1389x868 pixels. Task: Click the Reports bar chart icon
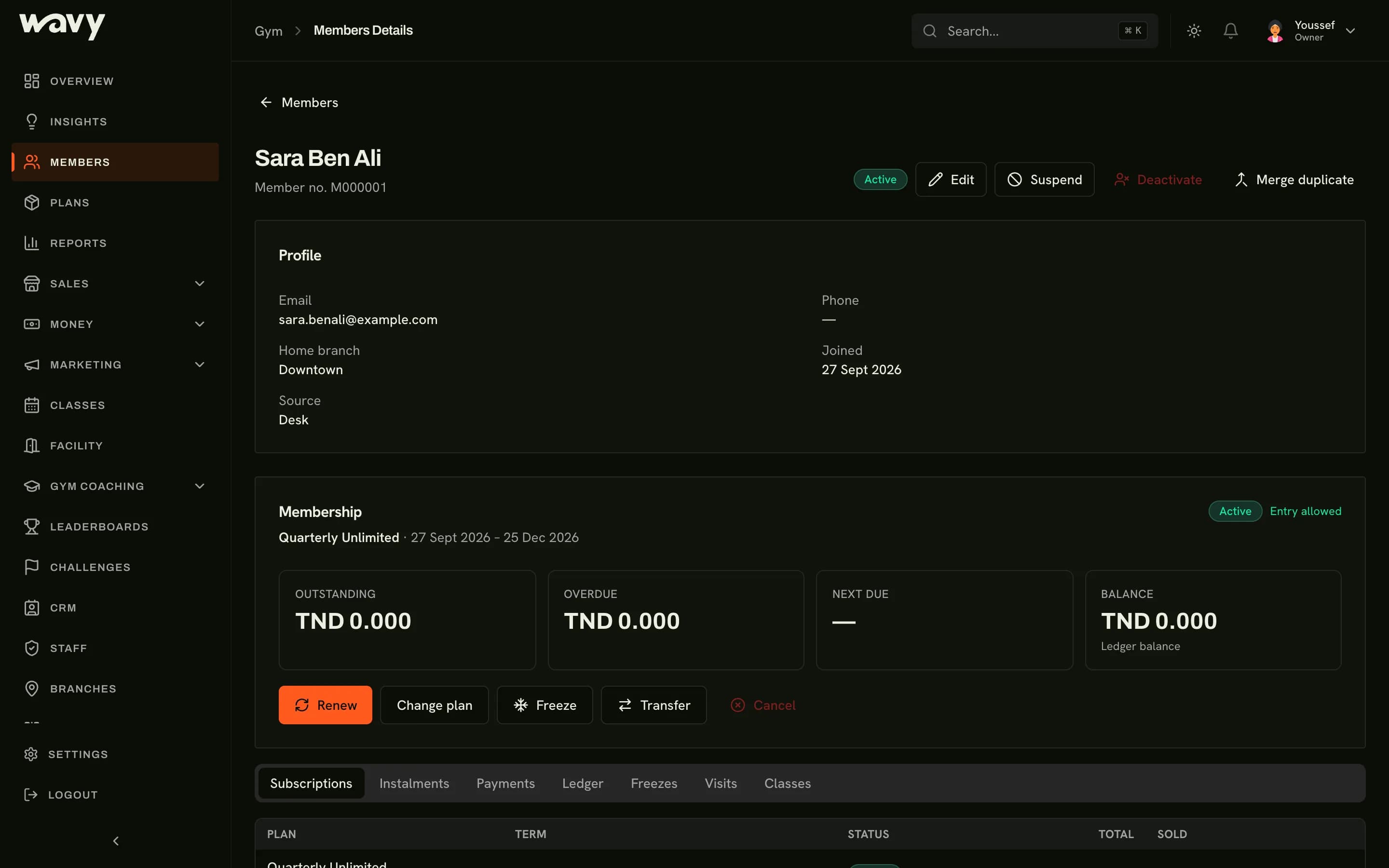coord(31,243)
